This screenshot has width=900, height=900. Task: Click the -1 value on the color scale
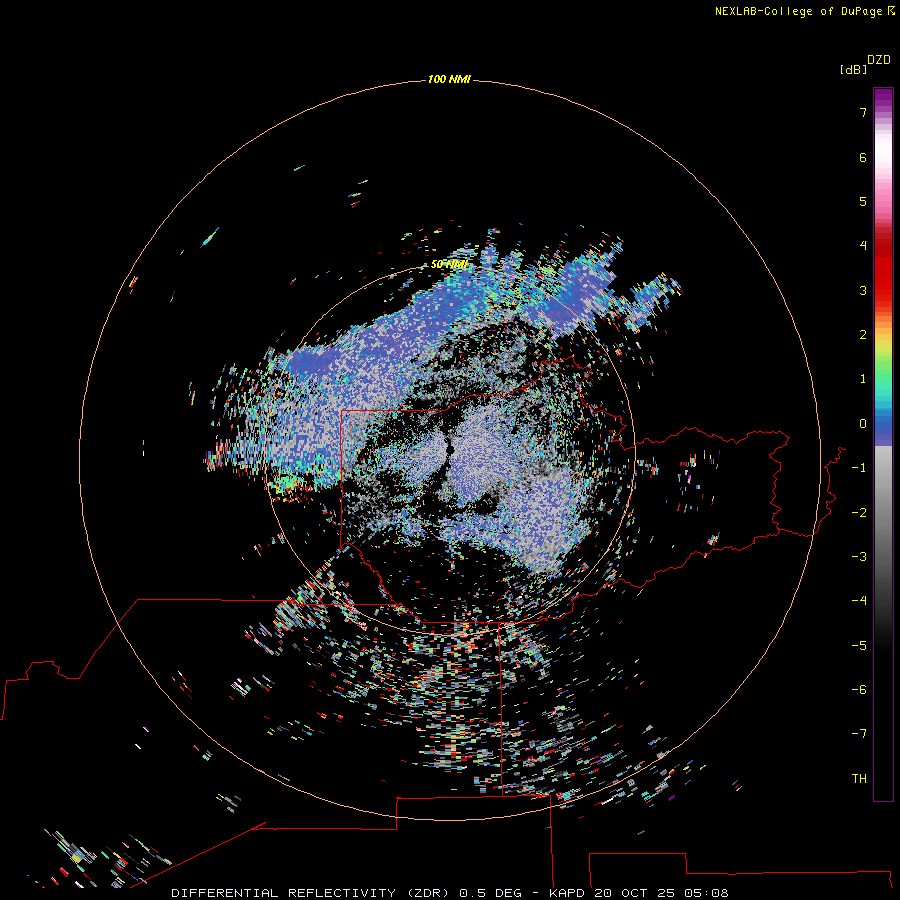pos(859,468)
